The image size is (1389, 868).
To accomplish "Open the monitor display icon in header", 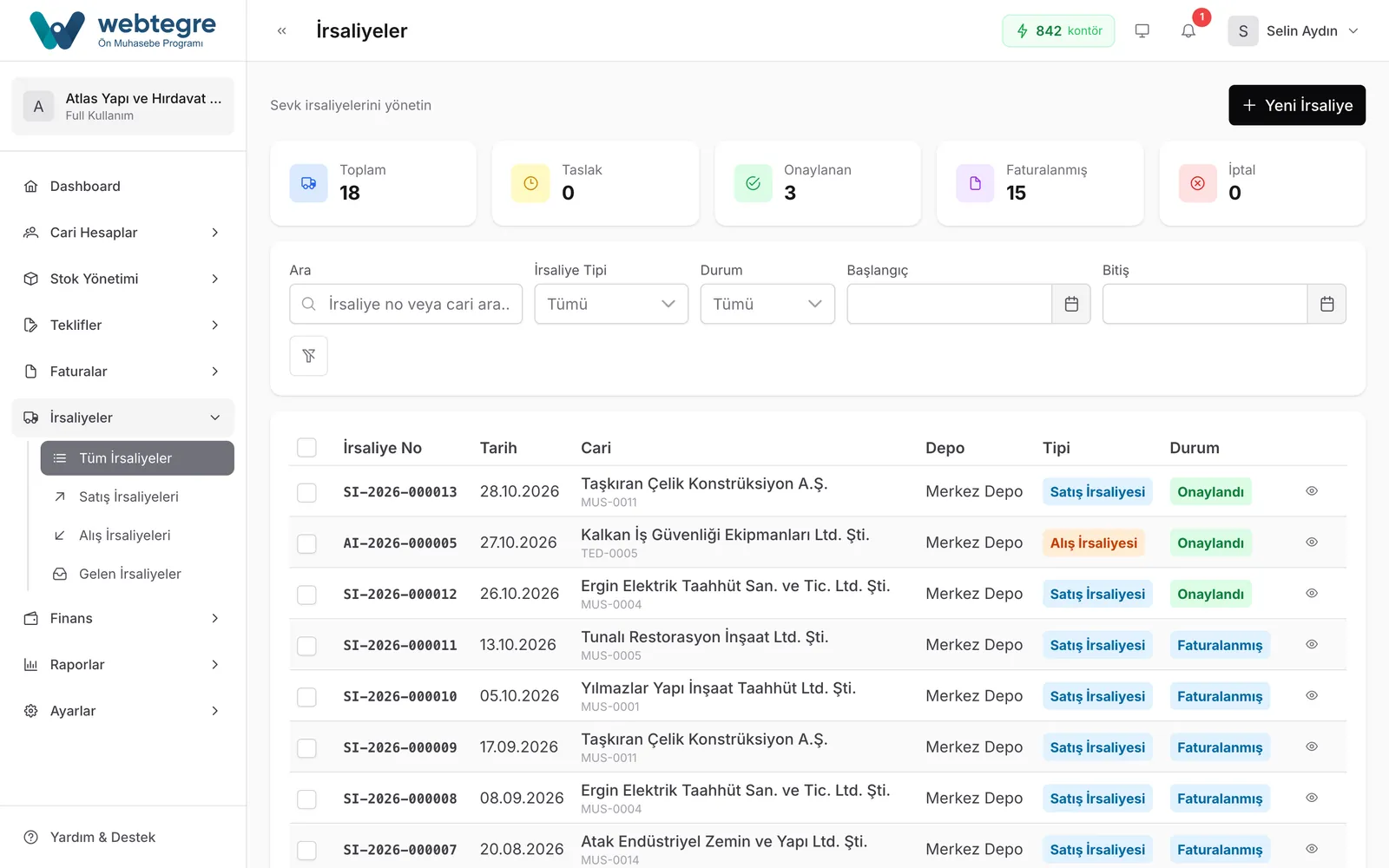I will tap(1142, 30).
